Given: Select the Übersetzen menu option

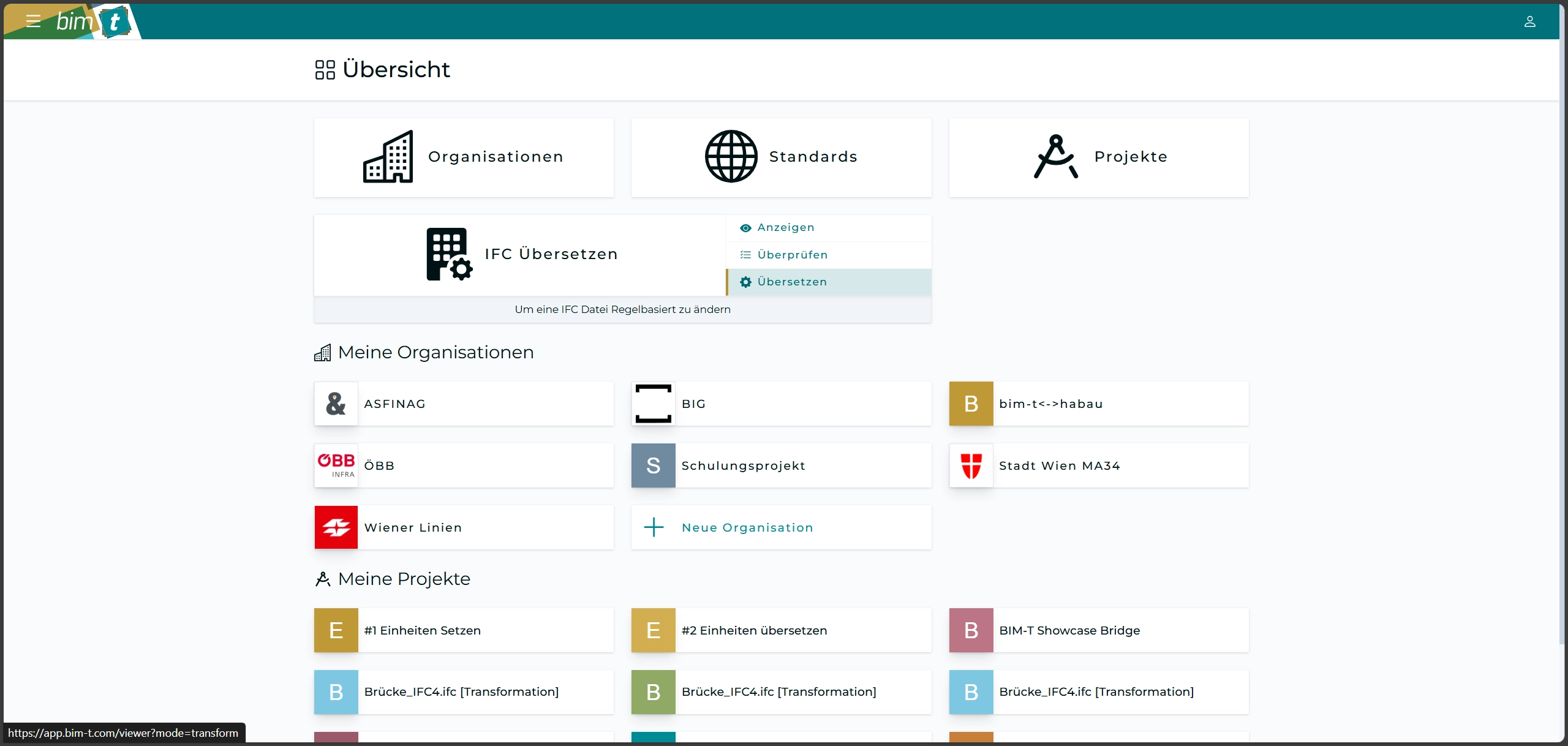Looking at the screenshot, I should click(x=792, y=282).
